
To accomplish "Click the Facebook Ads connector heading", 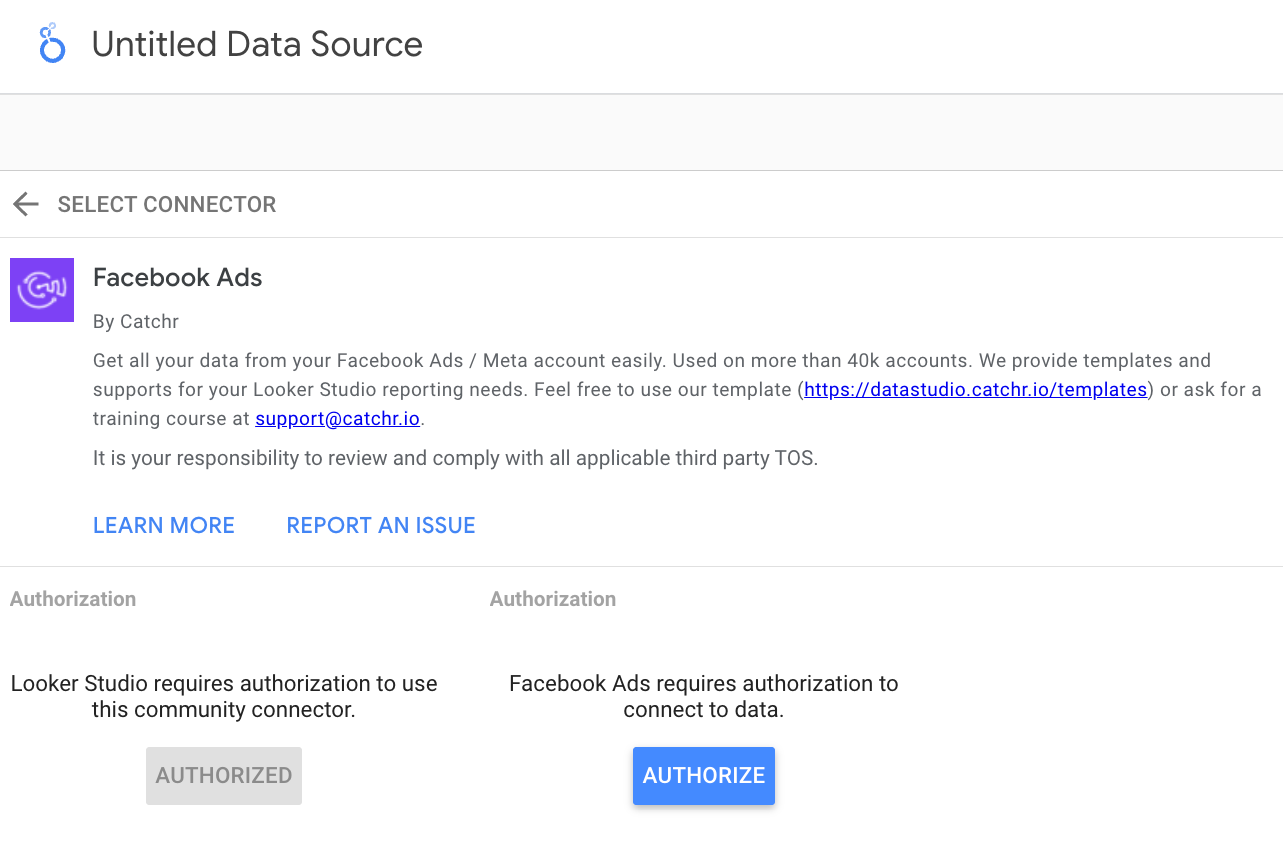I will click(177, 277).
